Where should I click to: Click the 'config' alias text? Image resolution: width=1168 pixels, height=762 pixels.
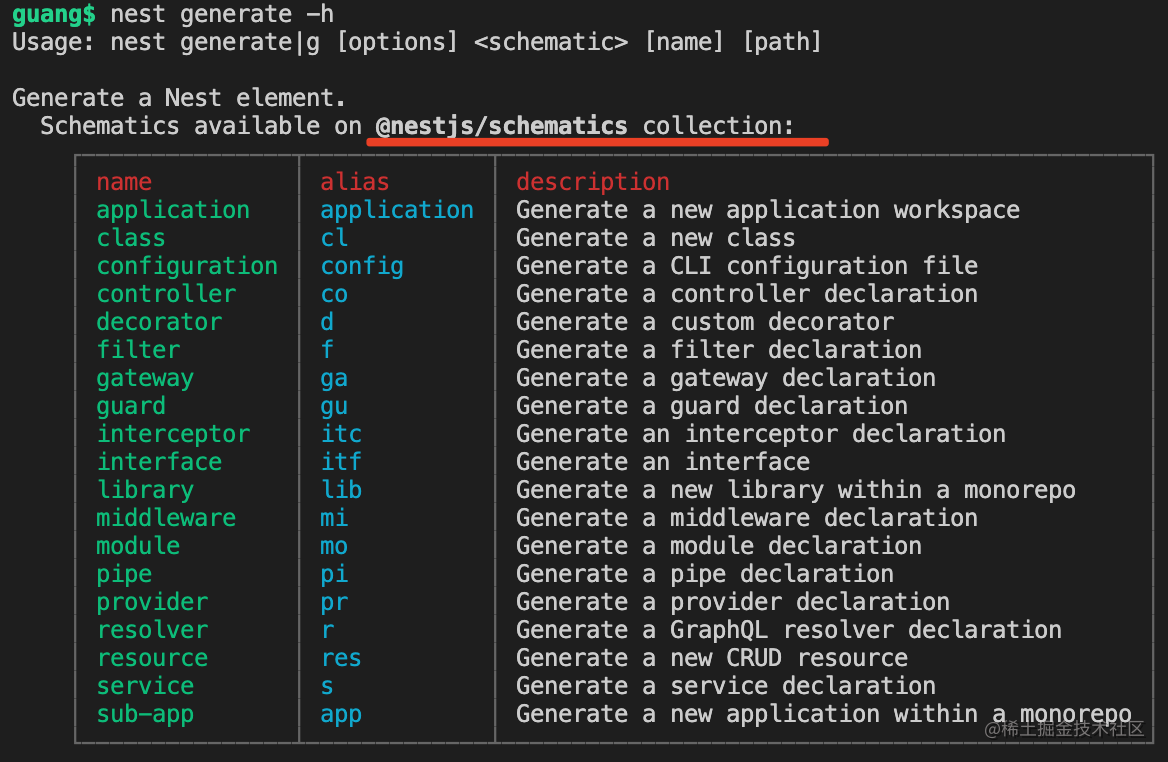click(362, 267)
